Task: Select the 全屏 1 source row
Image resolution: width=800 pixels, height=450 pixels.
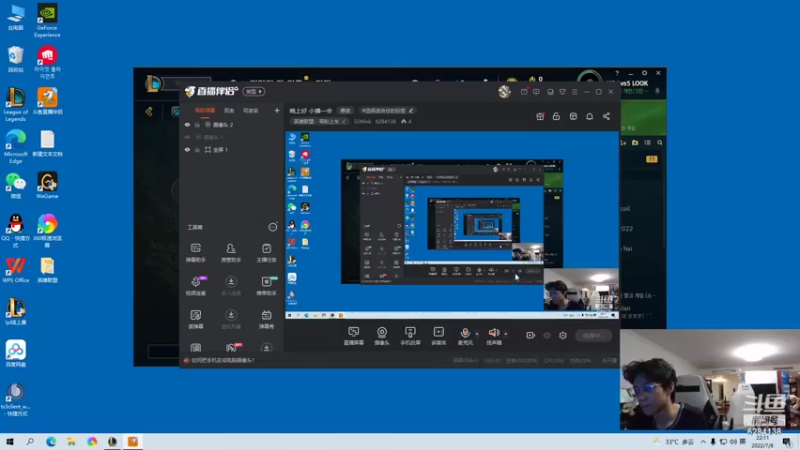Action: tap(232, 149)
